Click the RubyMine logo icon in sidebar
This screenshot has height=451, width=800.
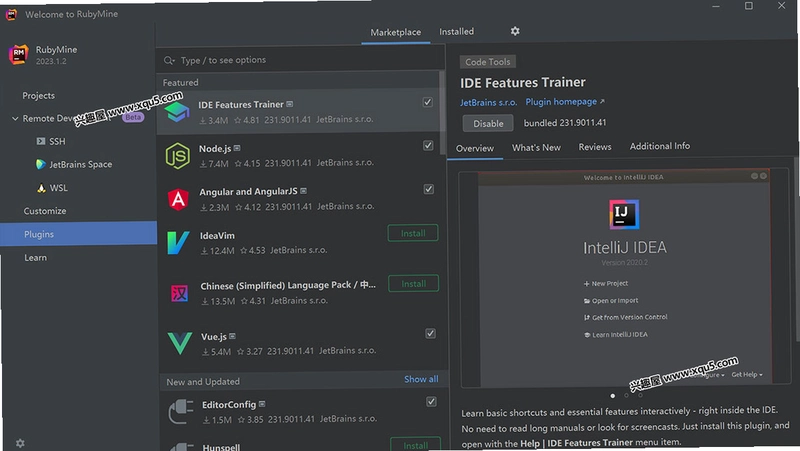18,54
